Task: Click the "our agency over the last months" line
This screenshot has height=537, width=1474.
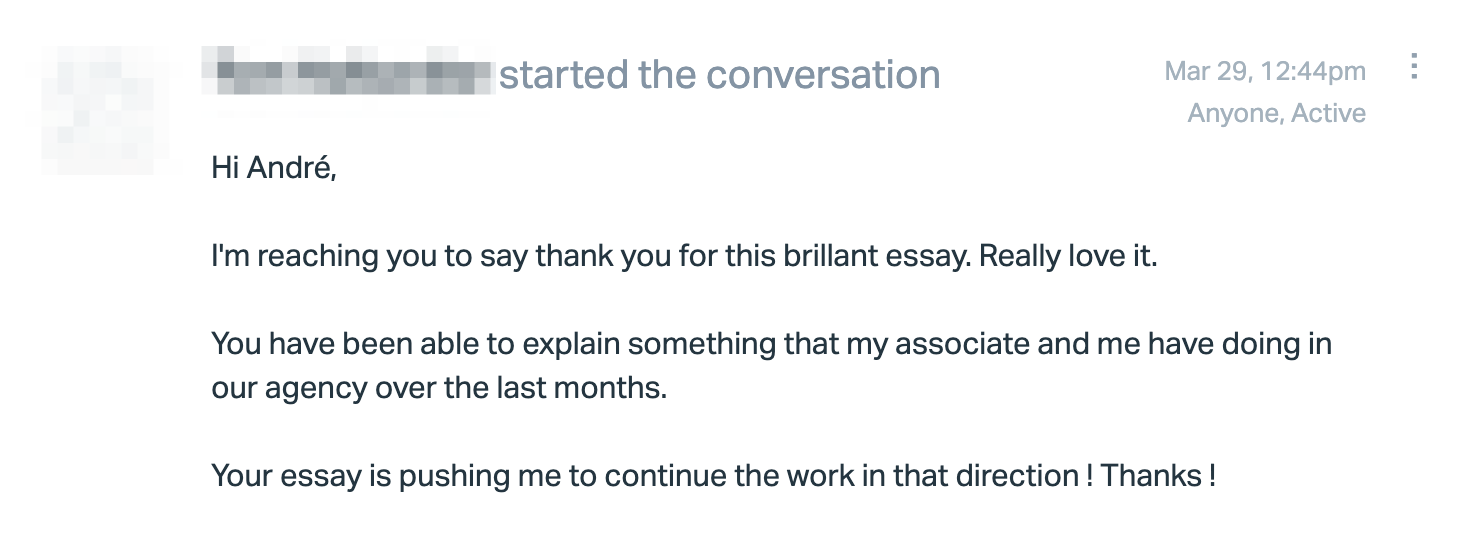Action: pyautogui.click(x=438, y=388)
